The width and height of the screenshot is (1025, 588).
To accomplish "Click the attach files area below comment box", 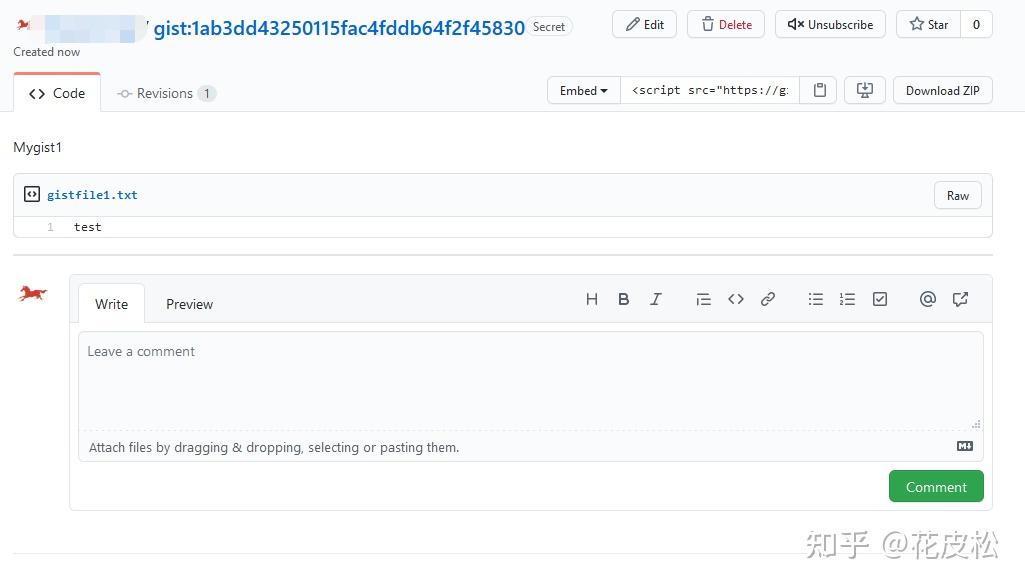I will (x=531, y=447).
